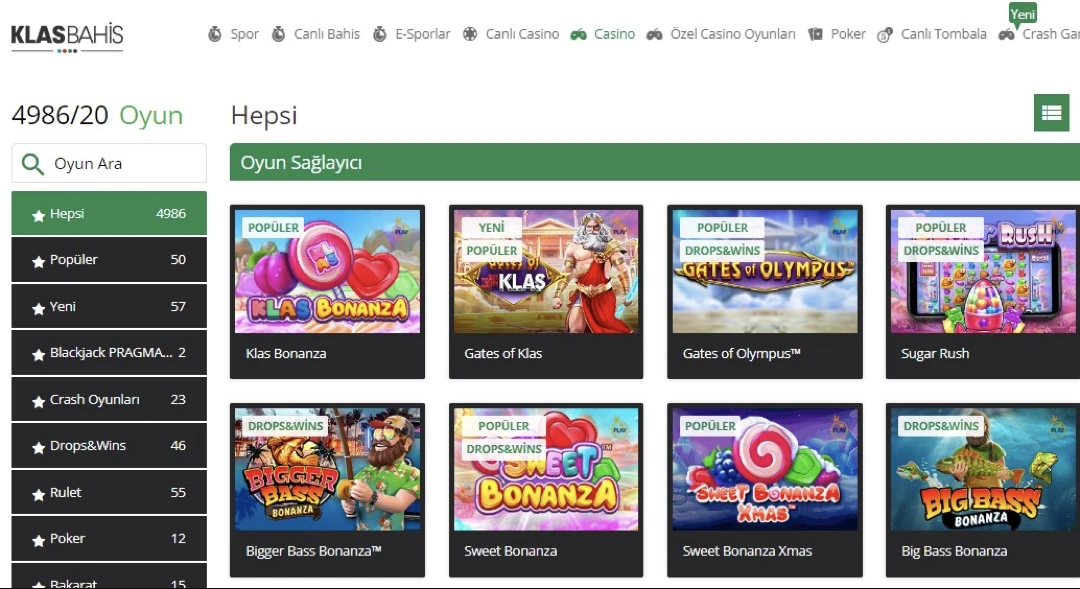Launch the Klas Bonanza game thumbnail
The height and width of the screenshot is (589, 1080).
point(327,271)
